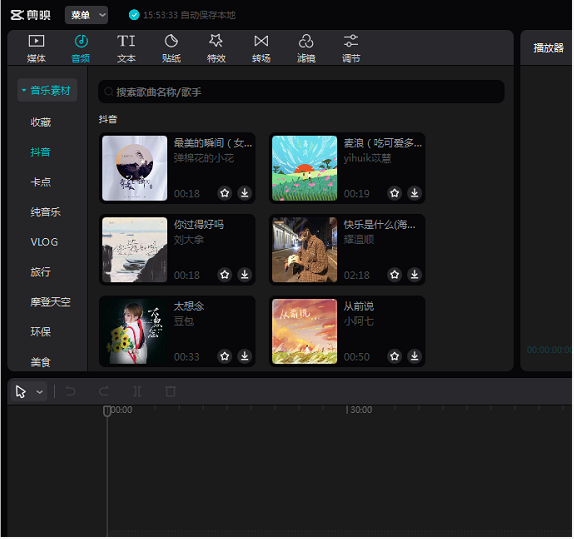Collapse the 音乐素材 category list
574x539 pixels.
[x=47, y=90]
